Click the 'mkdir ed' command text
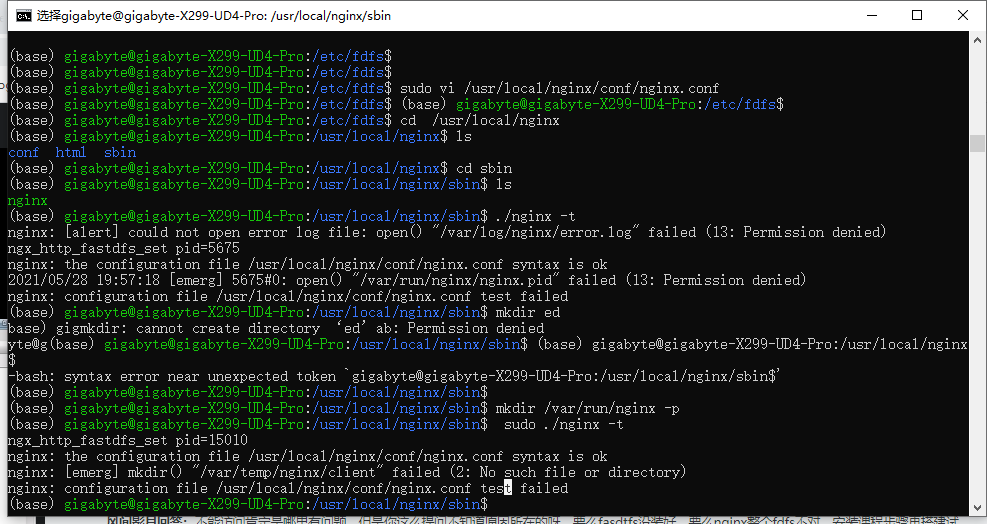Image resolution: width=987 pixels, height=524 pixels. pyautogui.click(x=527, y=312)
